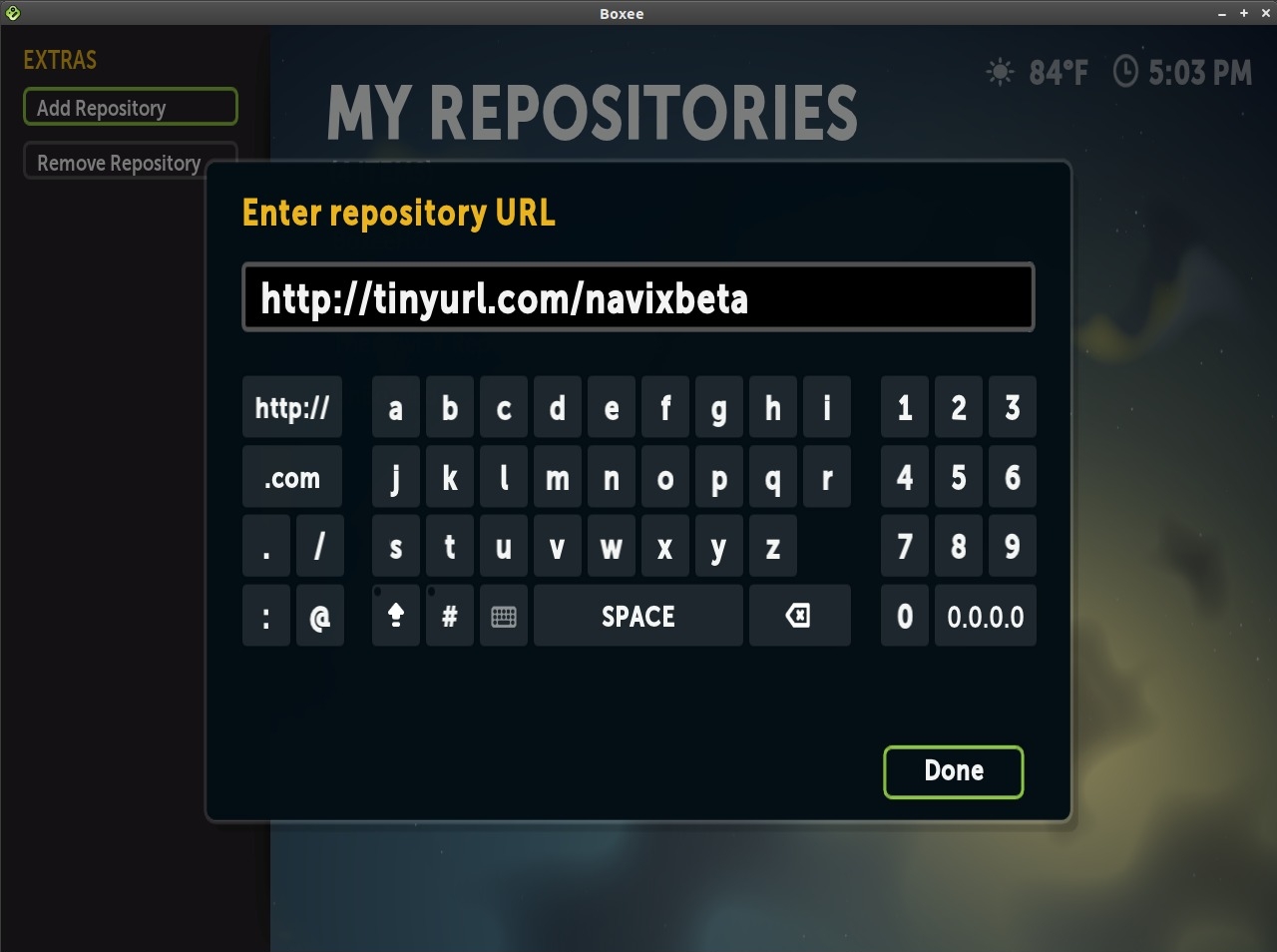This screenshot has height=952, width=1277.
Task: Insert the http:// shortcut key
Action: tap(292, 407)
